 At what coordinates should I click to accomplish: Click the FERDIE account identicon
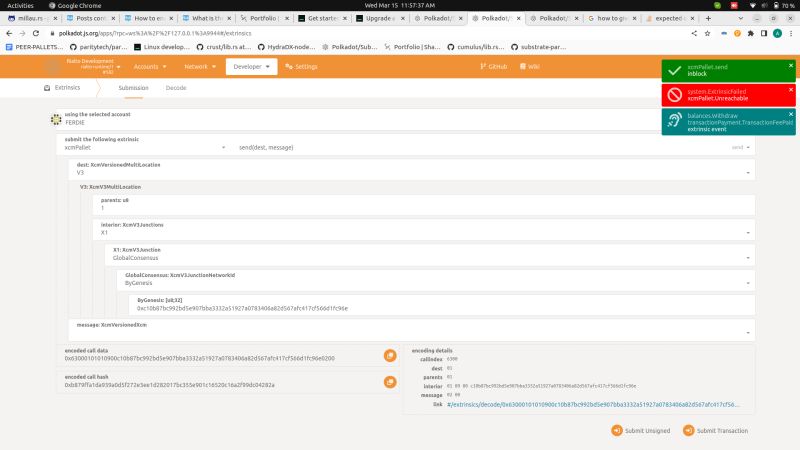point(56,119)
